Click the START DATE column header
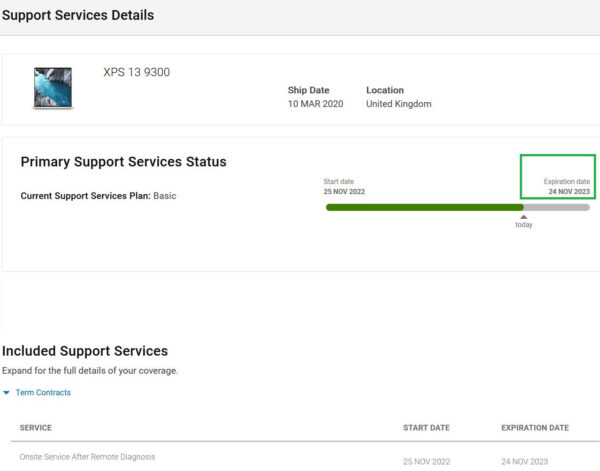Screen dimensions: 600x471 [426, 428]
